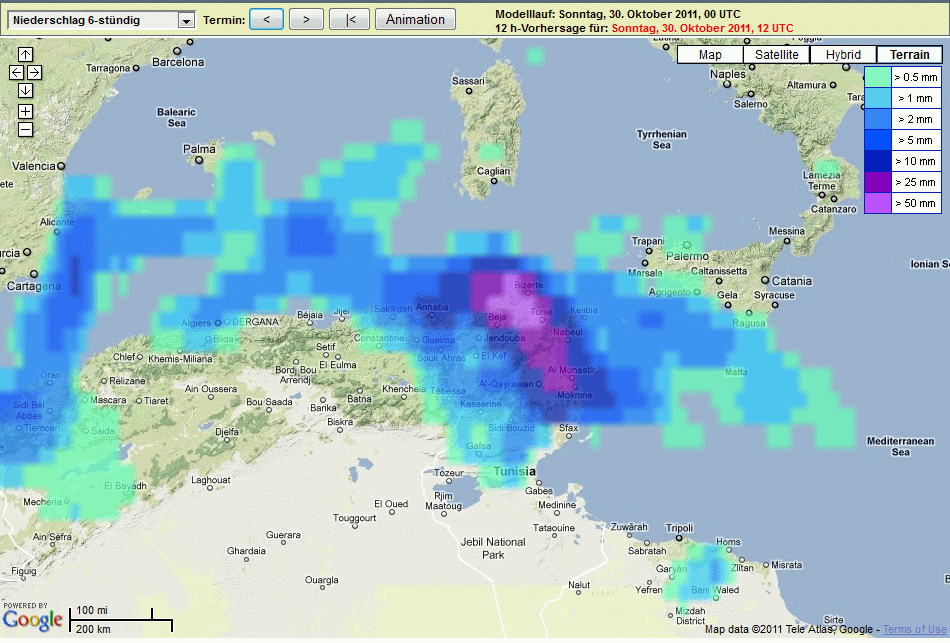The height and width of the screenshot is (643, 950).
Task: Click the map scale bar
Action: 121,619
